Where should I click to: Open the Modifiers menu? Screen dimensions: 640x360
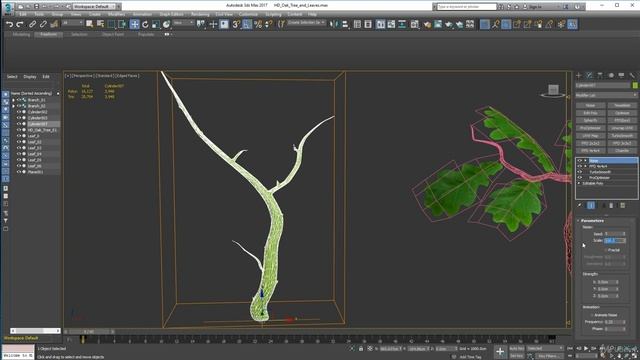[116, 14]
